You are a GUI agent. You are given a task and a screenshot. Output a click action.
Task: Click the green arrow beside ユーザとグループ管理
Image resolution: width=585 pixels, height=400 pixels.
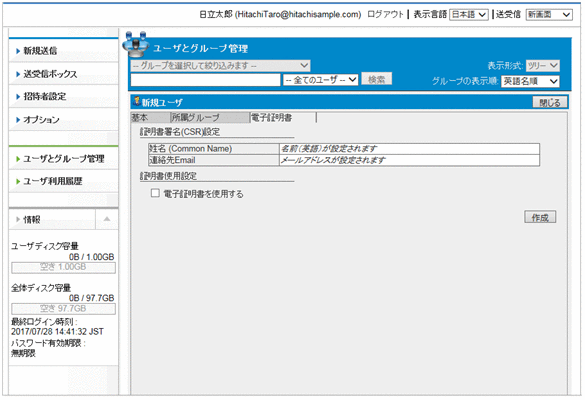pyautogui.click(x=18, y=159)
